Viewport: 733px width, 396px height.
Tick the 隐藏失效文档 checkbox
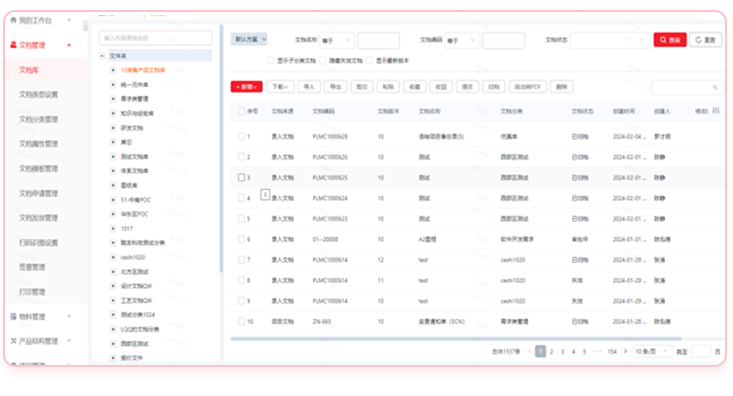tap(323, 60)
